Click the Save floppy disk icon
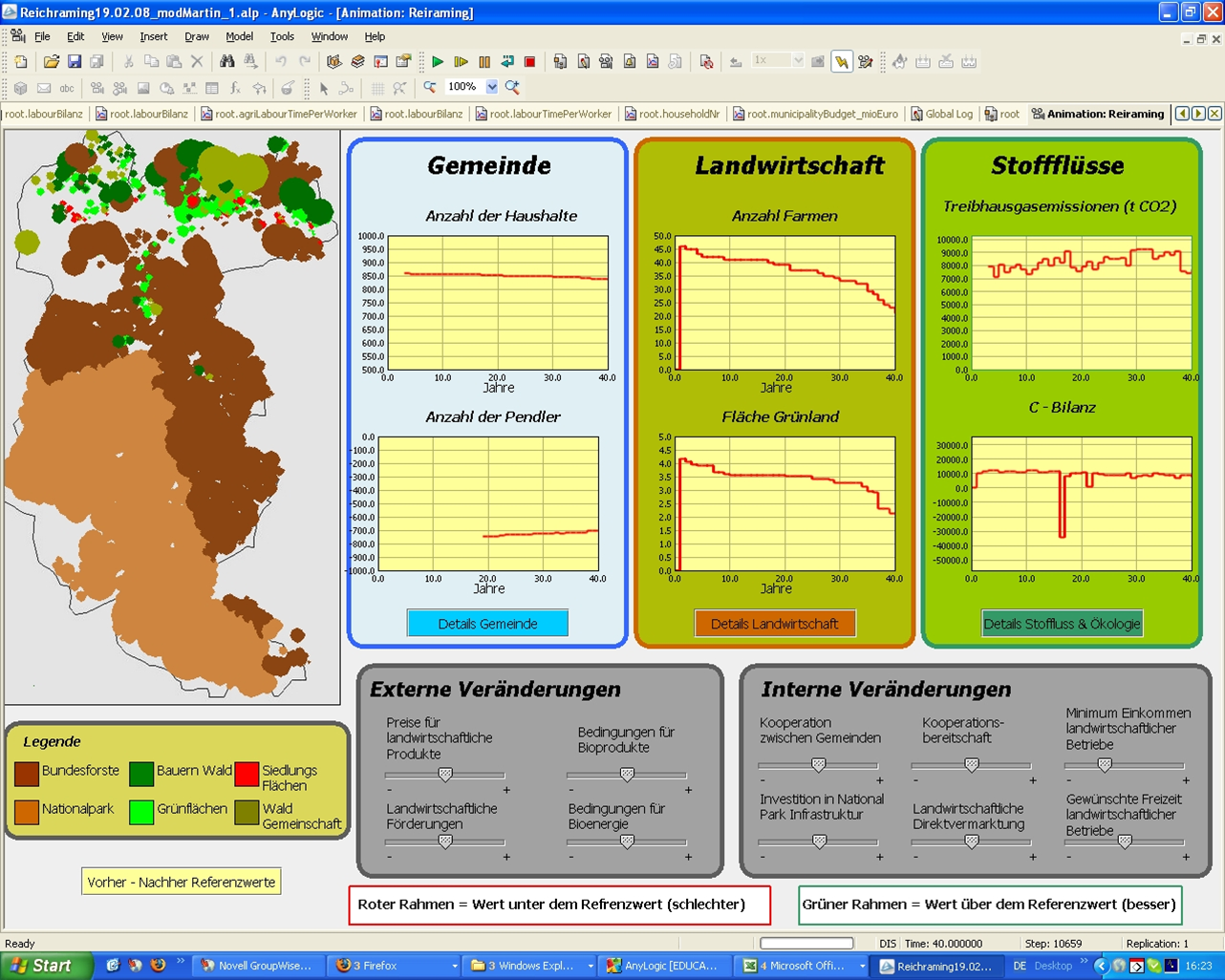 coord(75,62)
